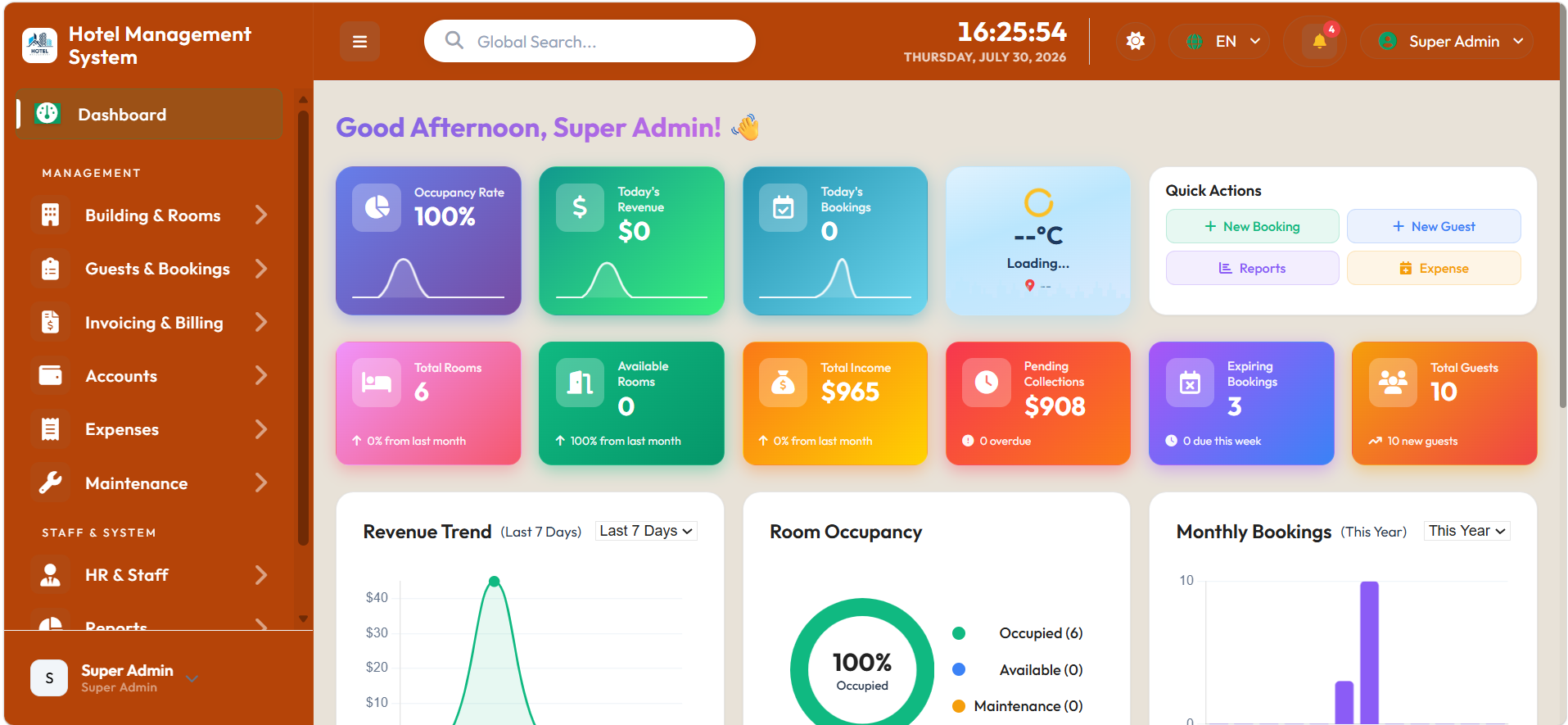Click the Guests & Bookings clipboard icon
1568x725 pixels.
tap(50, 269)
